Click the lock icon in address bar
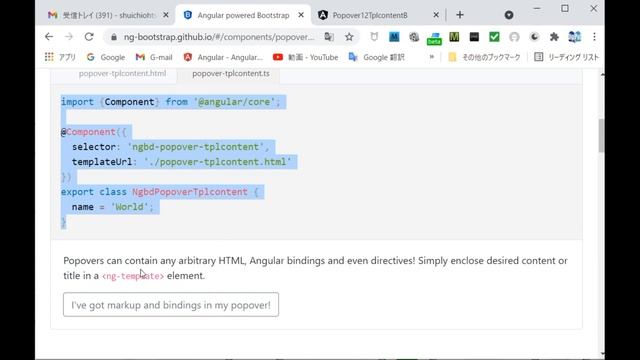Image resolution: width=640 pixels, height=360 pixels. coord(114,37)
